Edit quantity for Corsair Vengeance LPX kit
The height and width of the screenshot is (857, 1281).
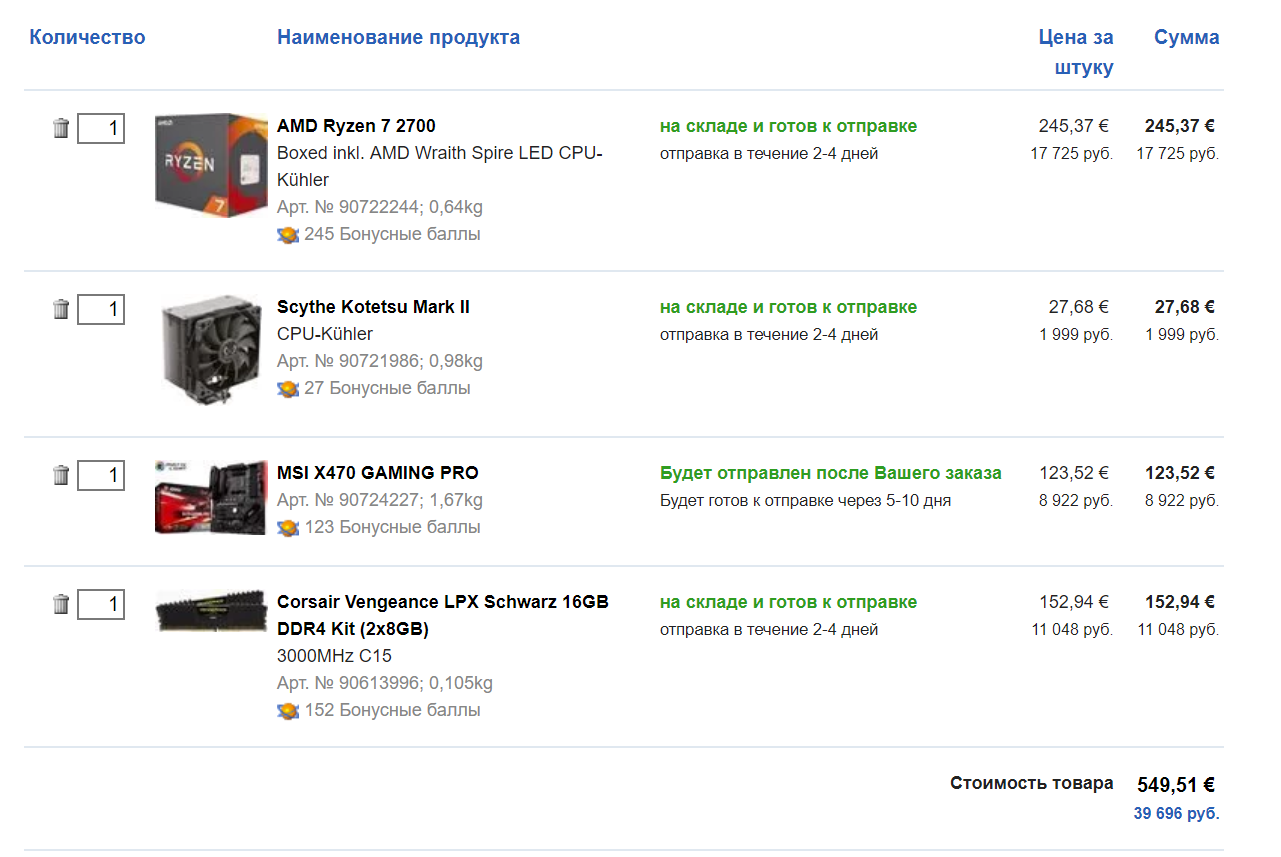click(101, 604)
